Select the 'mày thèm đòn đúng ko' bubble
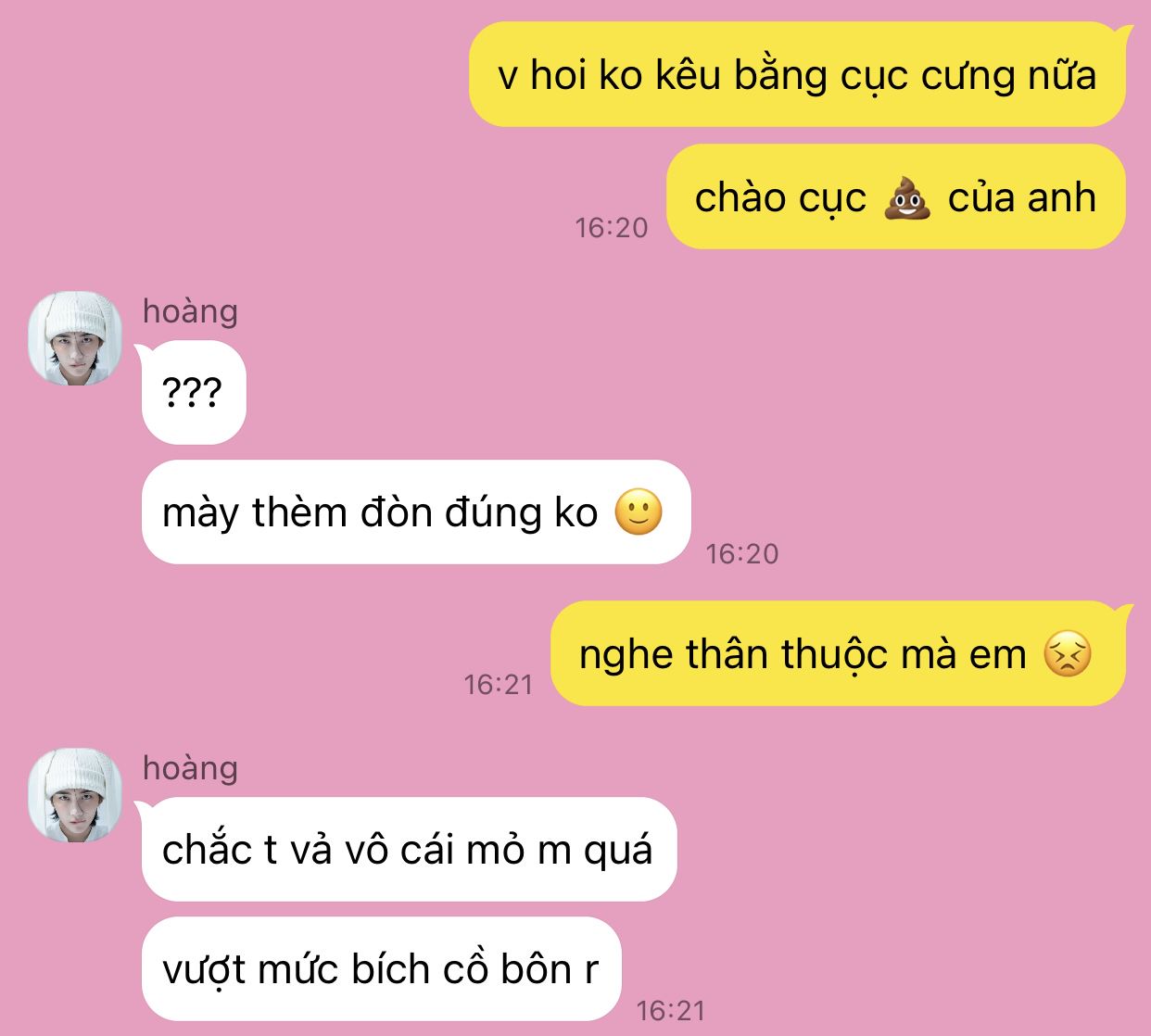 click(416, 512)
